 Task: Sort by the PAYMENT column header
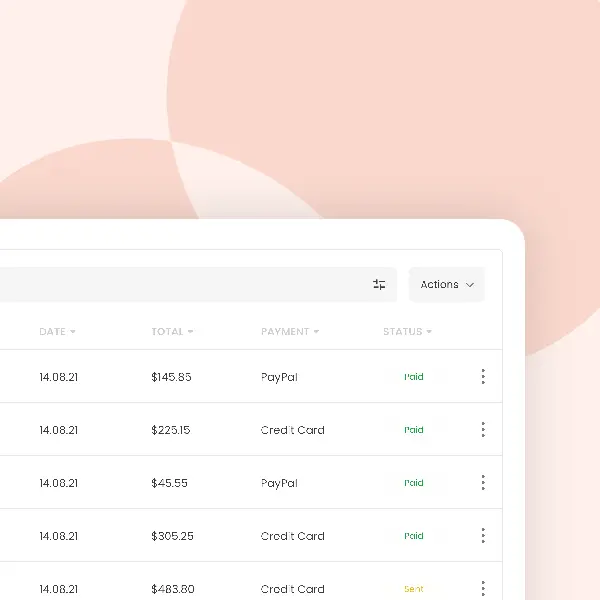coord(290,332)
